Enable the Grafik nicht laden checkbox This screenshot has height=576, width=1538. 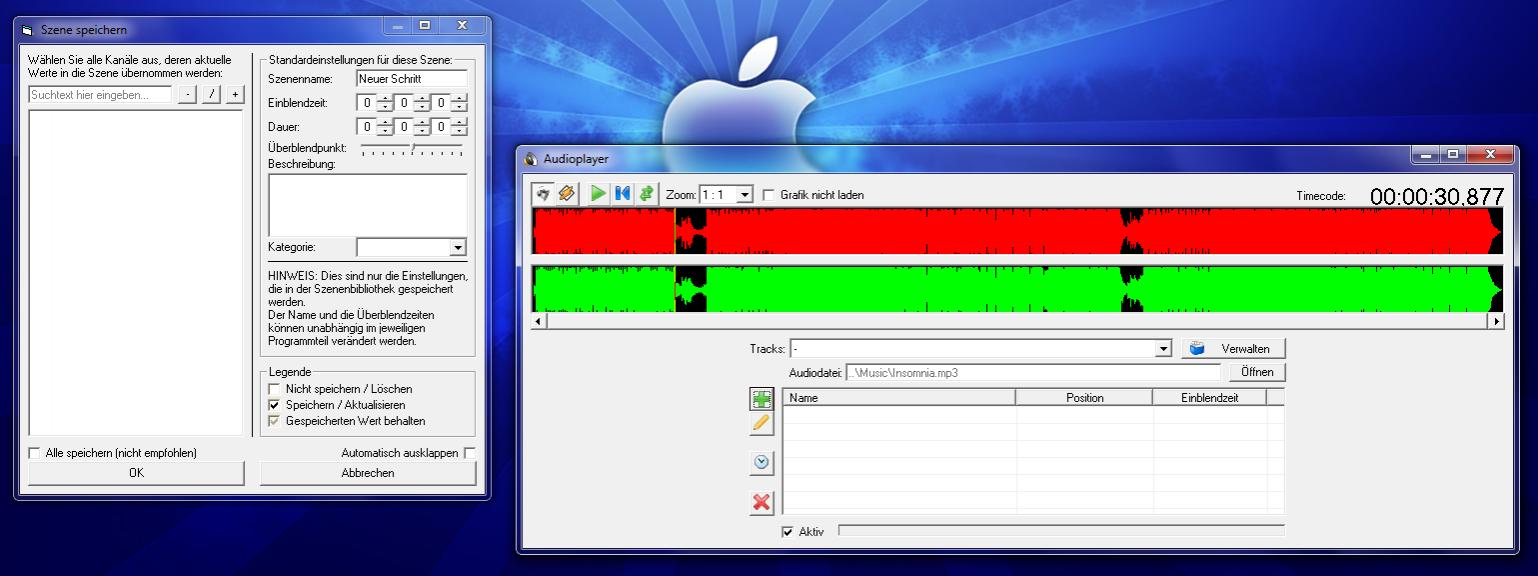(769, 195)
